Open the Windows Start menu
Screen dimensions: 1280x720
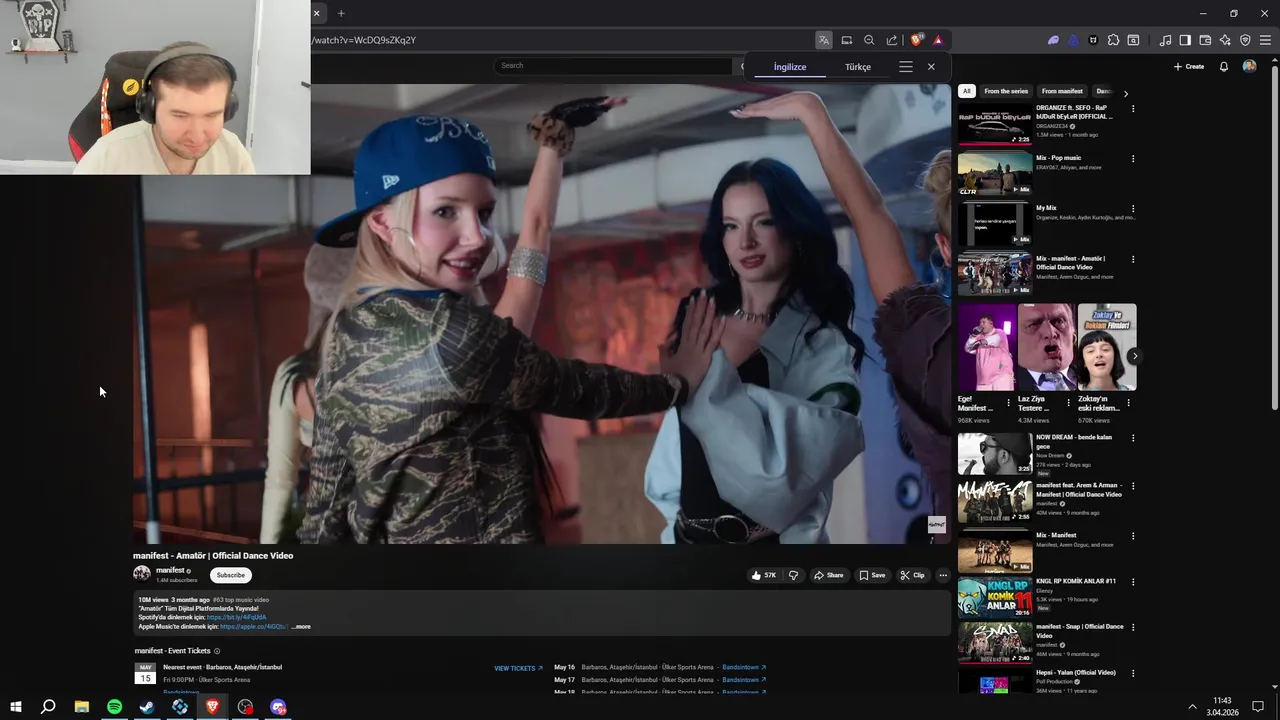pos(15,707)
